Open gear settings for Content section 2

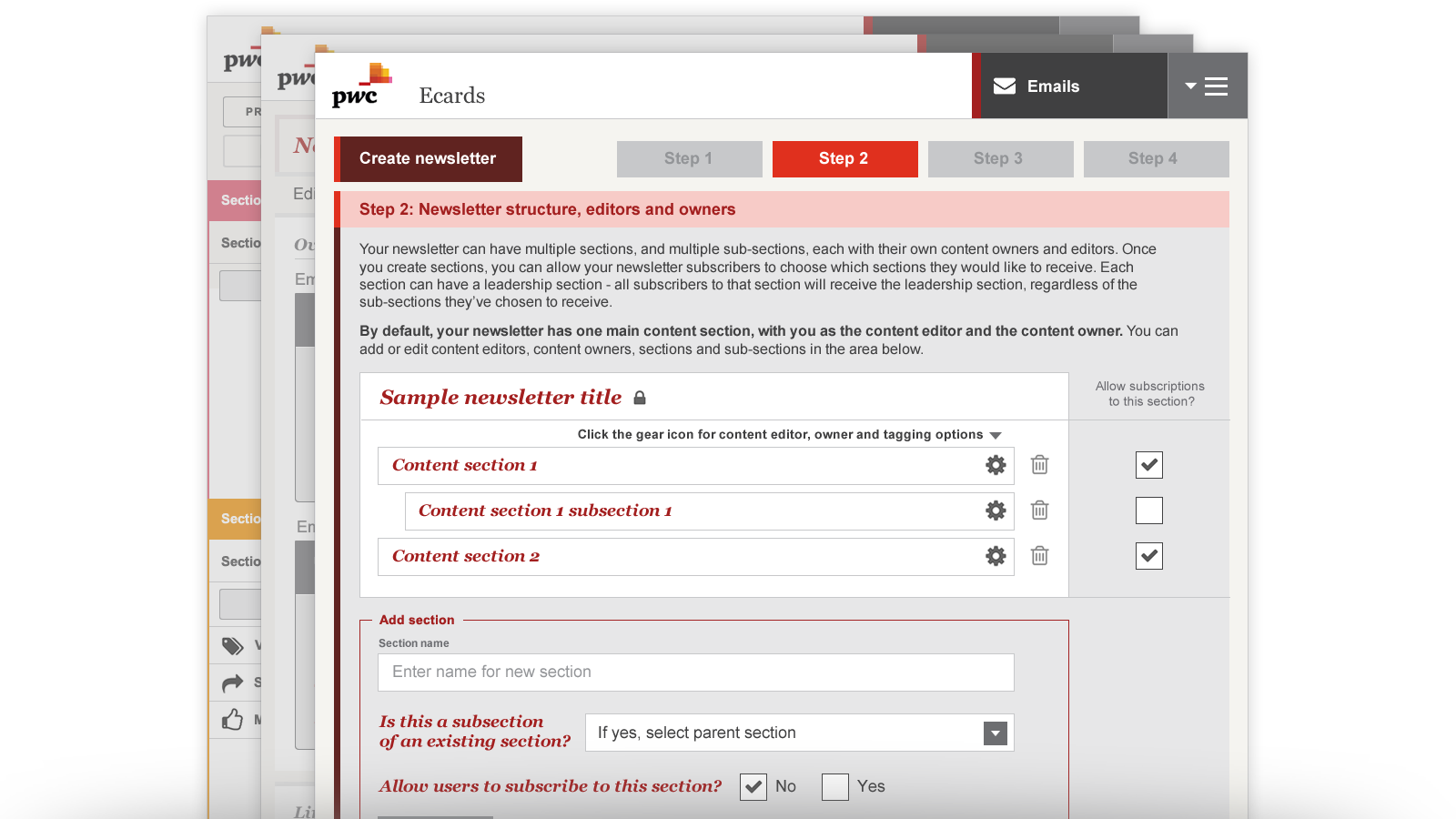click(x=996, y=556)
